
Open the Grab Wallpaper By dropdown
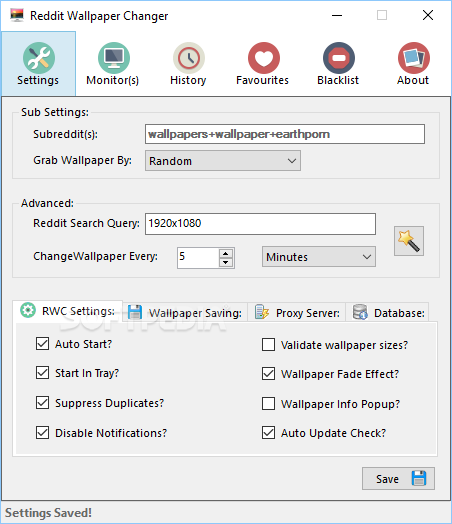(x=223, y=161)
